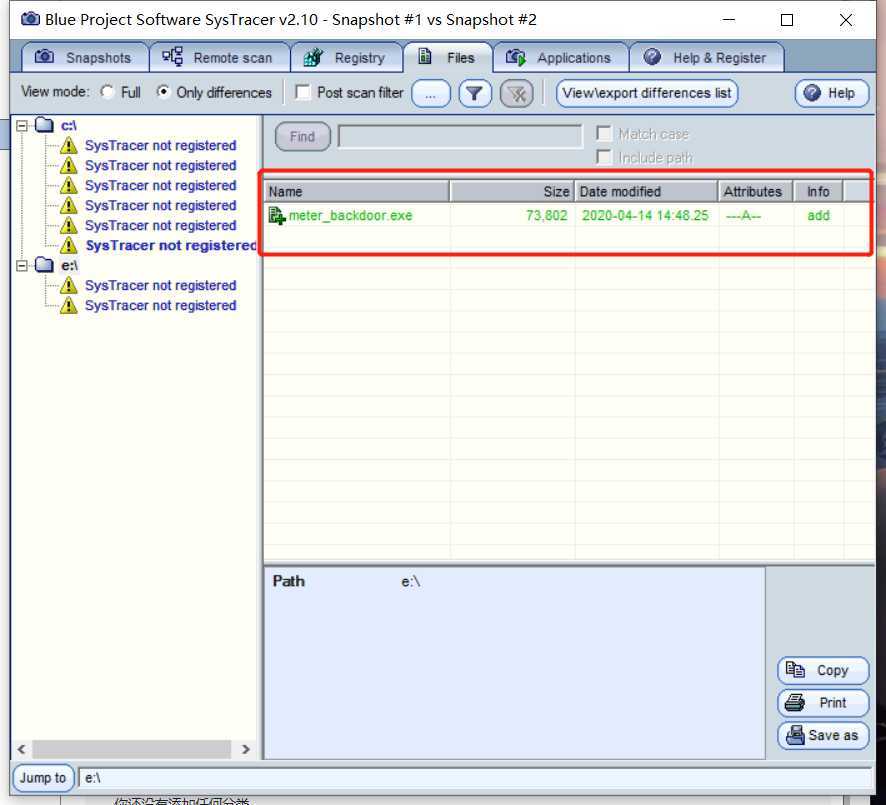The image size is (886, 805).
Task: Click the ellipsis filter settings button
Action: 431,93
